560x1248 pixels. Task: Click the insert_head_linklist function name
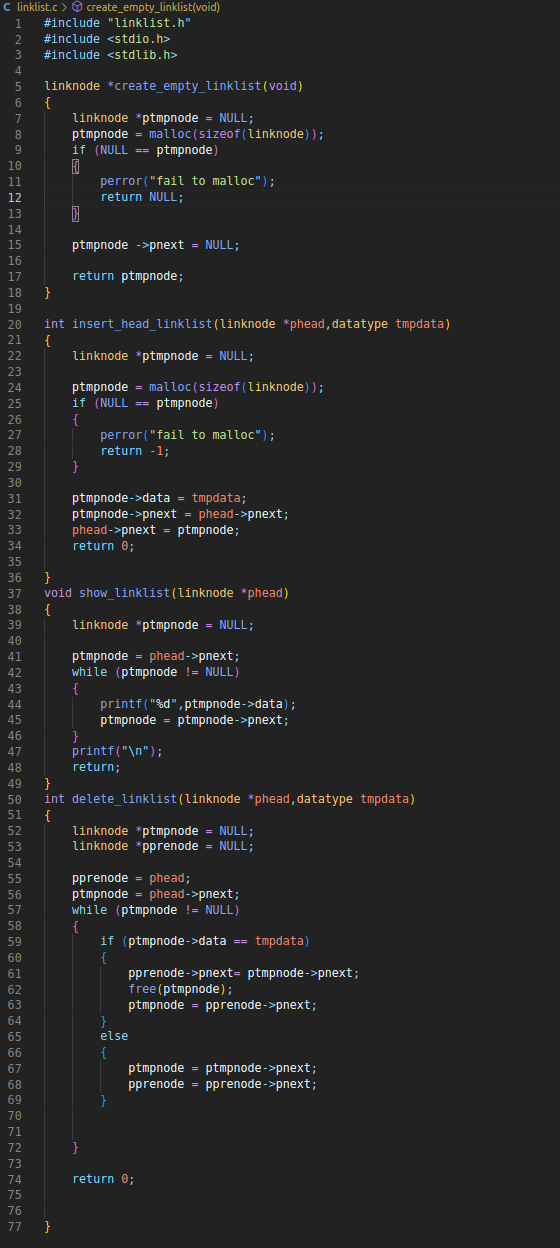(x=142, y=324)
